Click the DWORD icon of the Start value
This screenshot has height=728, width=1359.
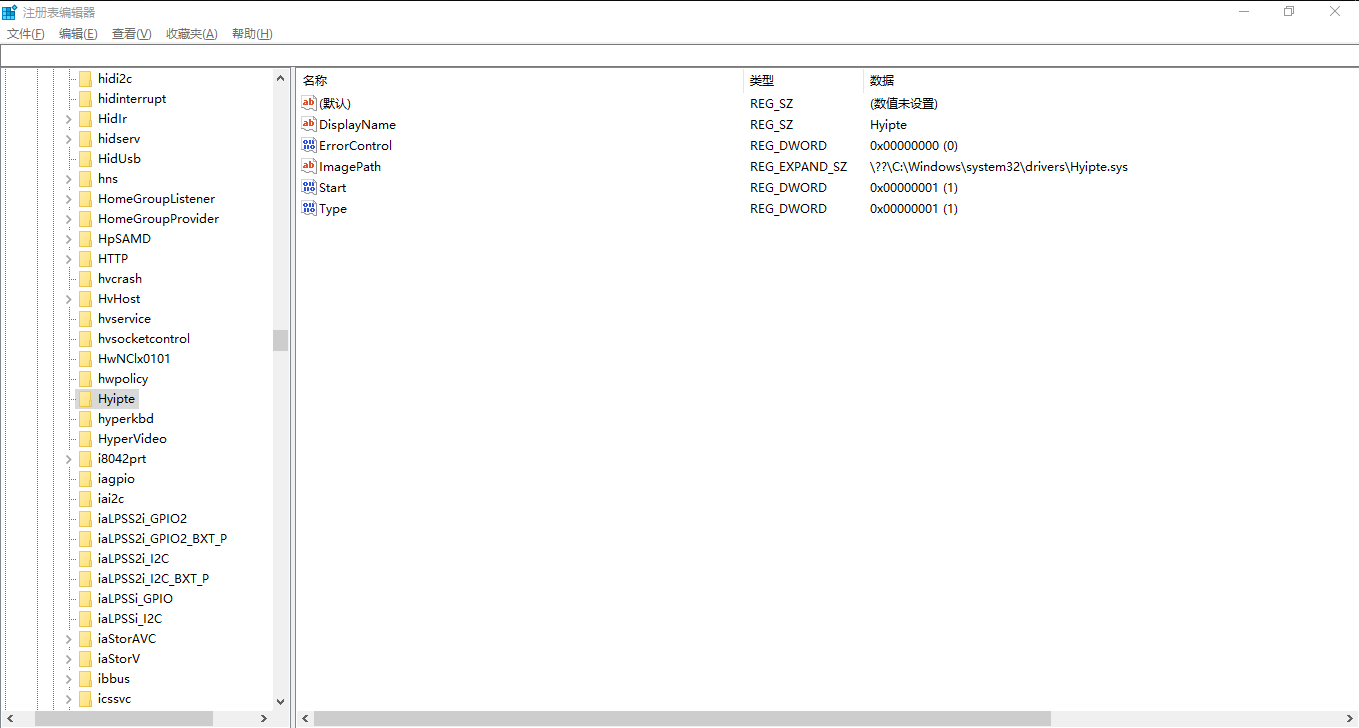tap(309, 187)
